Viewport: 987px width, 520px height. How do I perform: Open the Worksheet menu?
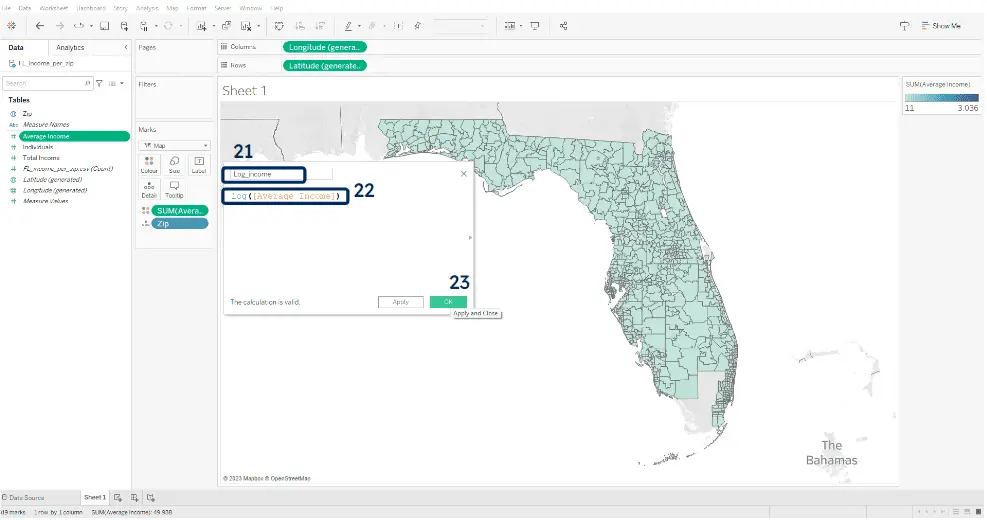tap(54, 7)
